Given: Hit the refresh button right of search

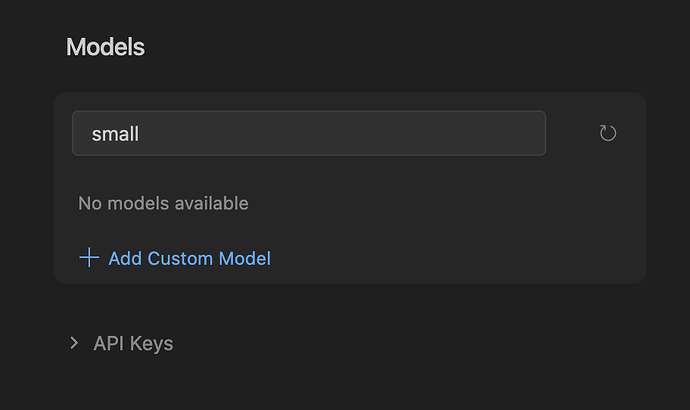Looking at the screenshot, I should (607, 133).
